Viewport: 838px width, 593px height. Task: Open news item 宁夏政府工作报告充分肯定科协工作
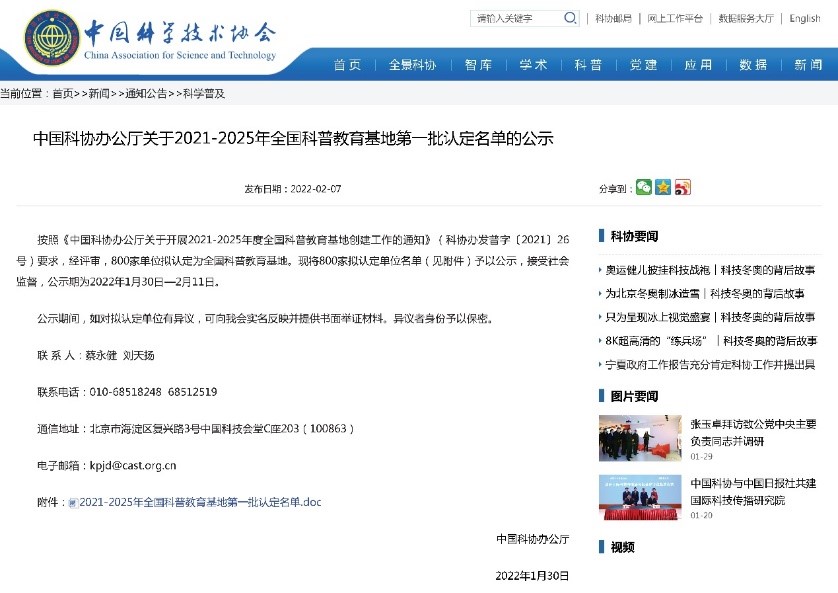710,365
